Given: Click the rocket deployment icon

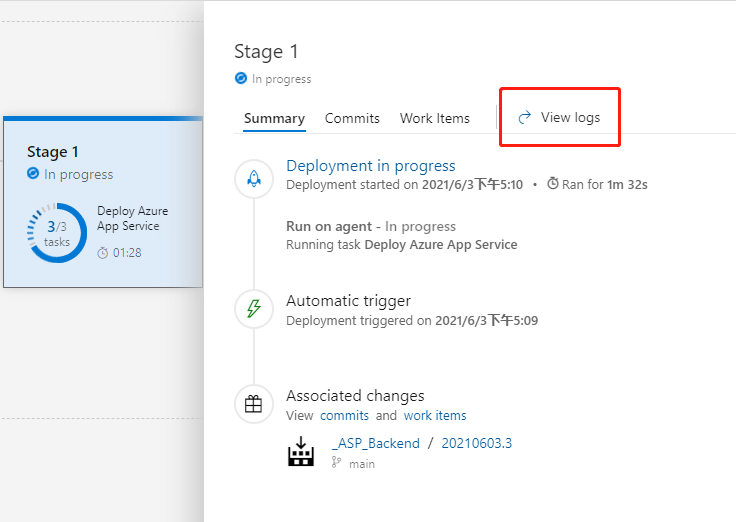Looking at the screenshot, I should pyautogui.click(x=254, y=179).
